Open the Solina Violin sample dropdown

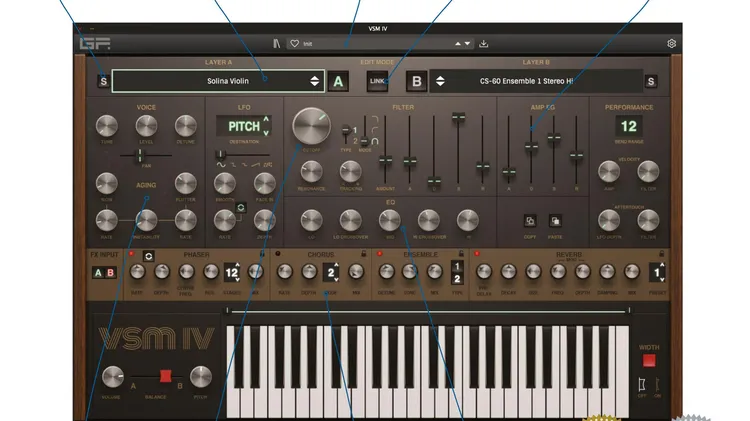coord(218,81)
